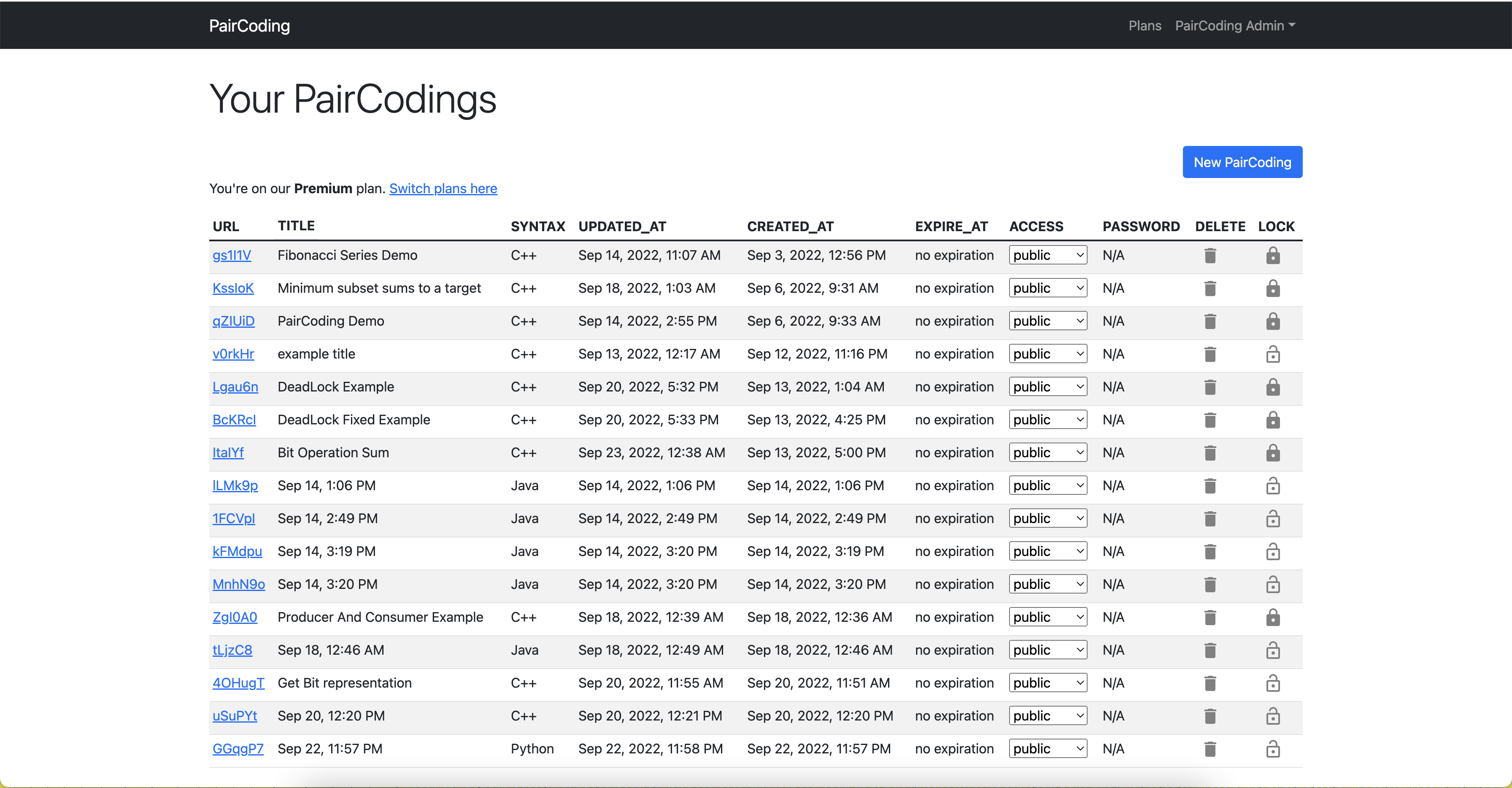
Task: Click the TITLE column header
Action: (296, 226)
